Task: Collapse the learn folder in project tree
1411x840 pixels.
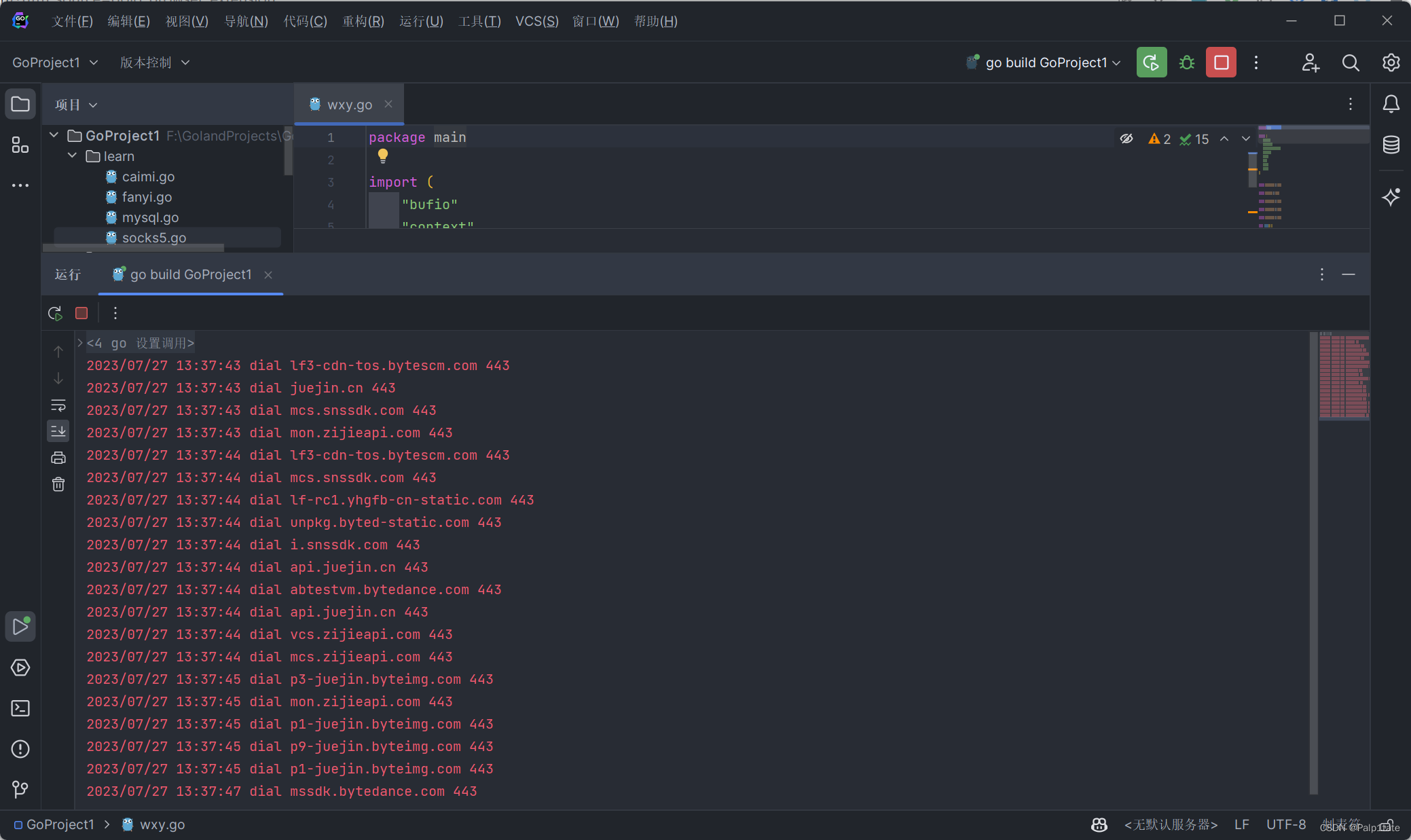Action: [x=73, y=156]
